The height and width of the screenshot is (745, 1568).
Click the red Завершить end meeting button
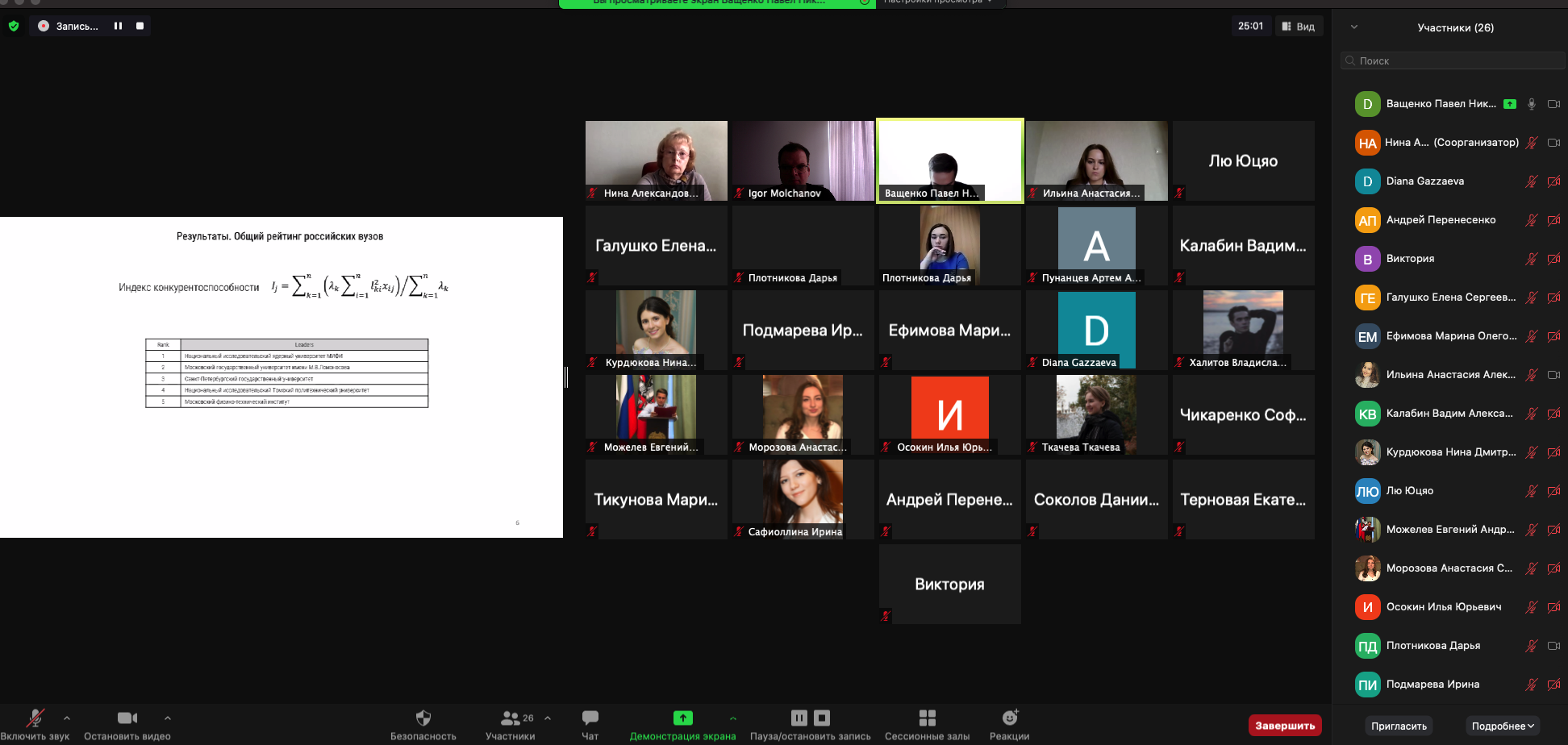[x=1285, y=726]
